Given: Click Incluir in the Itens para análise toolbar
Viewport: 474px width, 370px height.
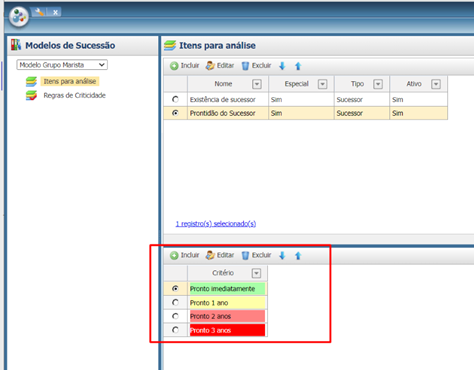Looking at the screenshot, I should (x=184, y=66).
